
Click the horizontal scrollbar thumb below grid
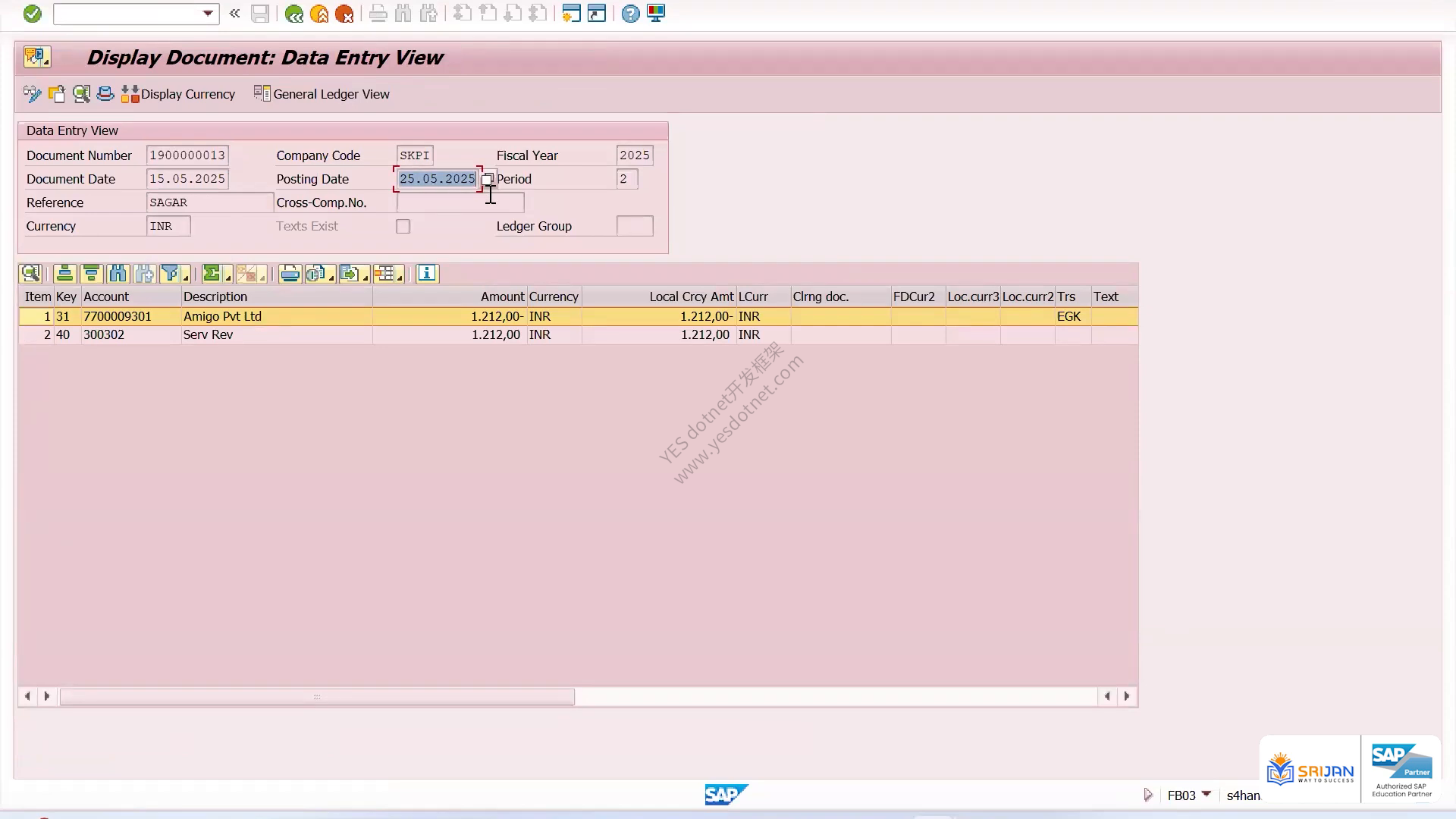pos(317,696)
